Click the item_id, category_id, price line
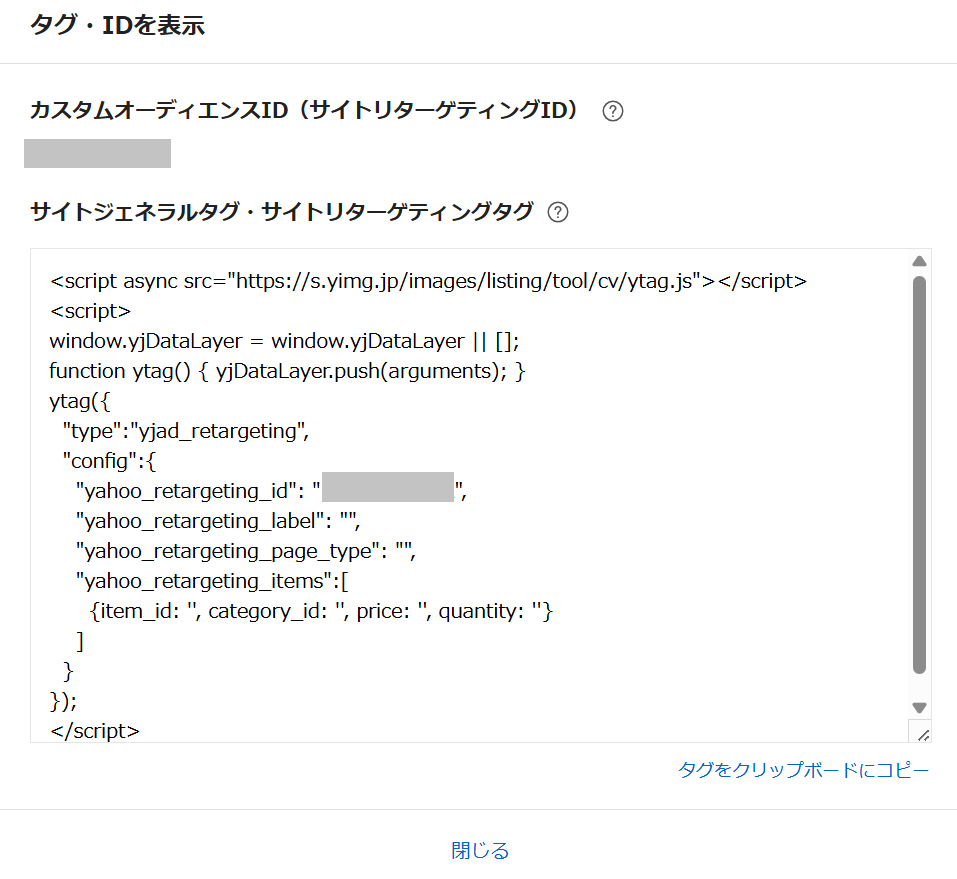This screenshot has height=879, width=957. click(321, 610)
